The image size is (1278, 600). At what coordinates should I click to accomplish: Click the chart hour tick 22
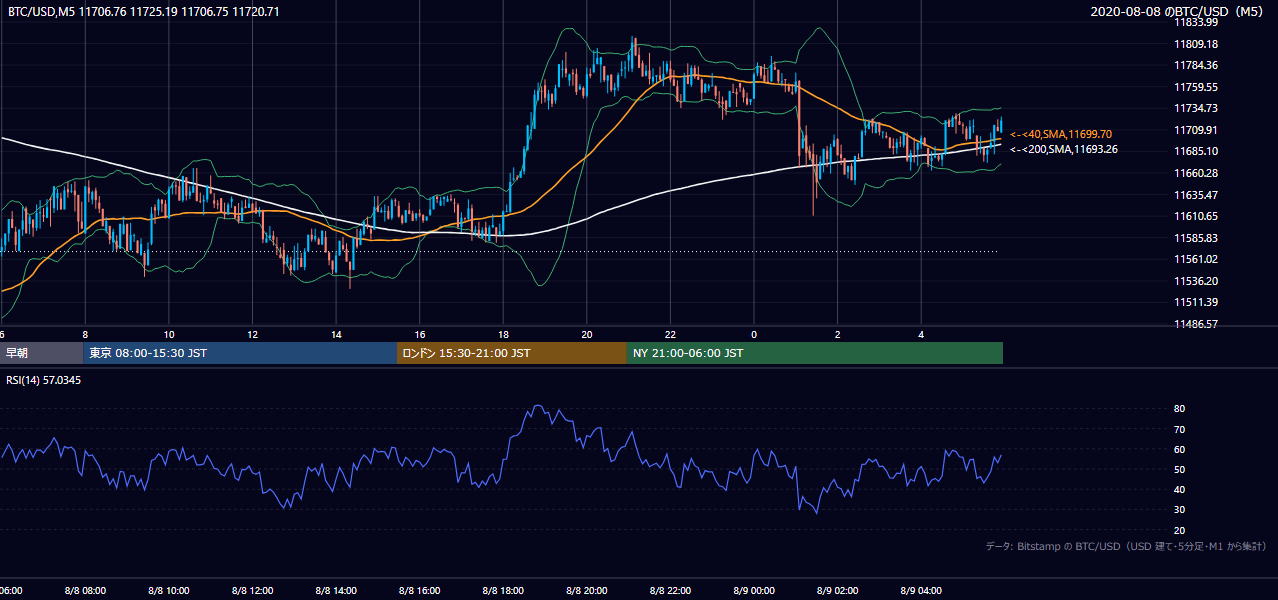[x=670, y=334]
